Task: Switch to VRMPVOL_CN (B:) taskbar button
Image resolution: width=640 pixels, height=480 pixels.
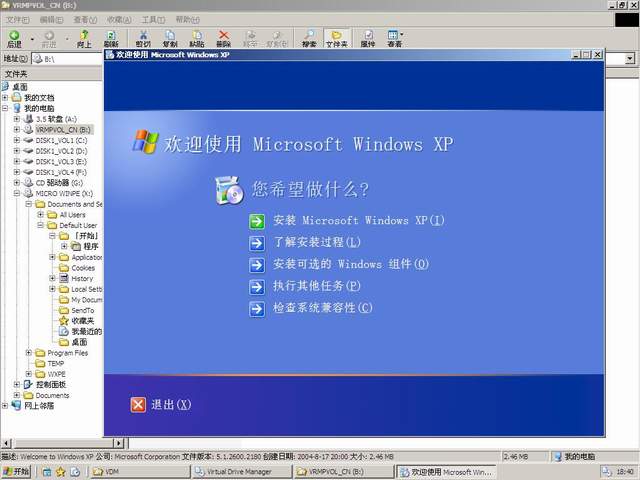Action: coord(344,472)
